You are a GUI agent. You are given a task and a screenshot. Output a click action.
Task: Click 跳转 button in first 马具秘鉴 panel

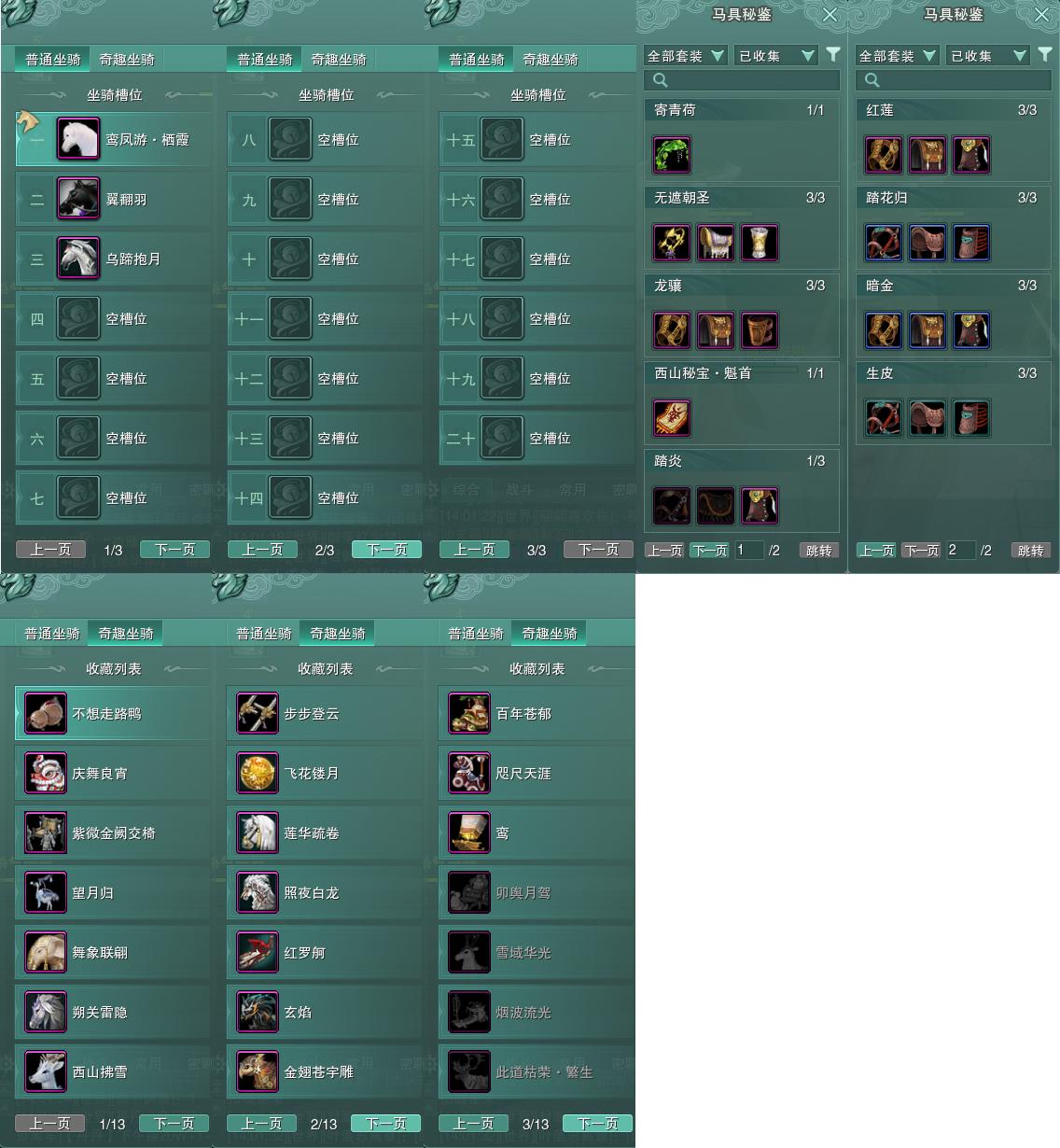(819, 551)
